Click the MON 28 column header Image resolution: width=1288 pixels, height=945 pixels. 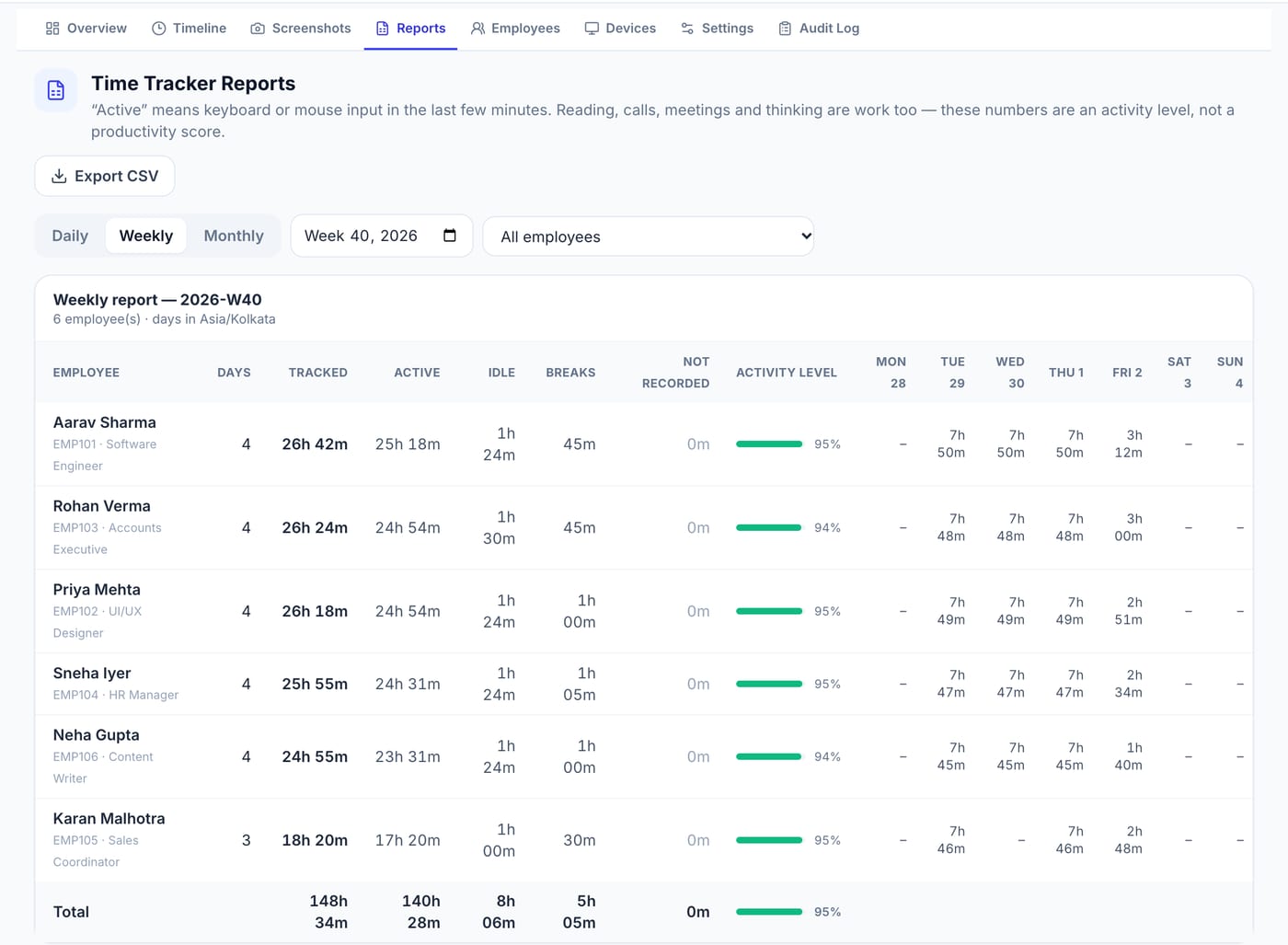891,373
